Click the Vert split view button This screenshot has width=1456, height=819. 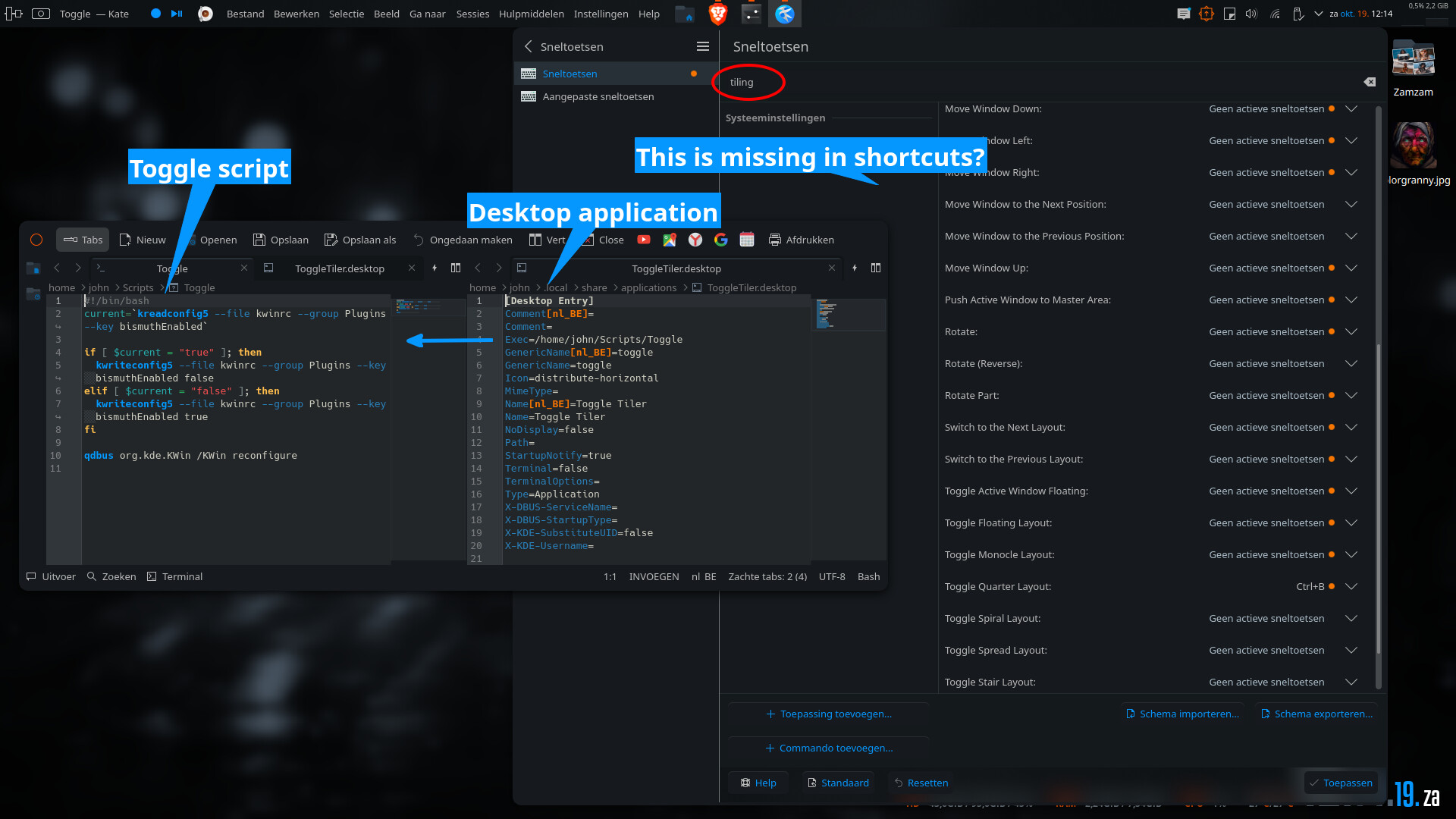coord(547,240)
